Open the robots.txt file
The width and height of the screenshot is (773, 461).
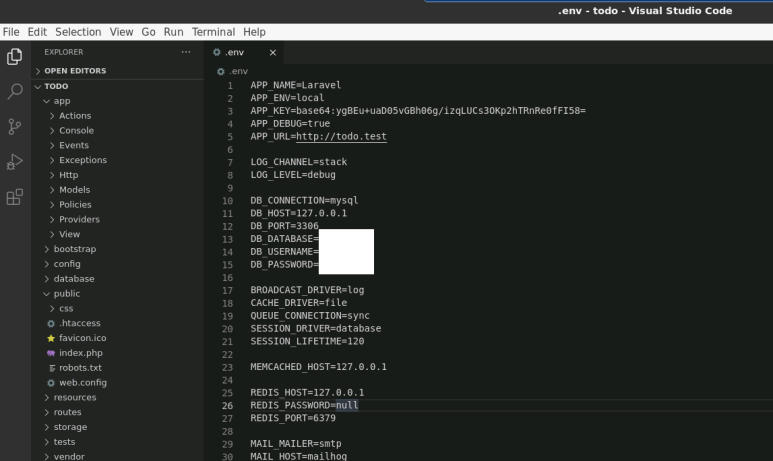click(x=117, y=368)
